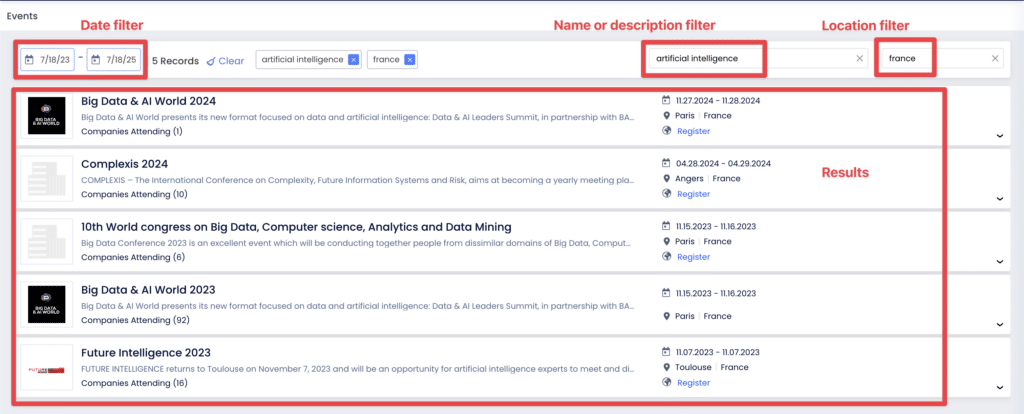
Task: Click the Big Data & AI World 2023 logo
Action: (46, 304)
